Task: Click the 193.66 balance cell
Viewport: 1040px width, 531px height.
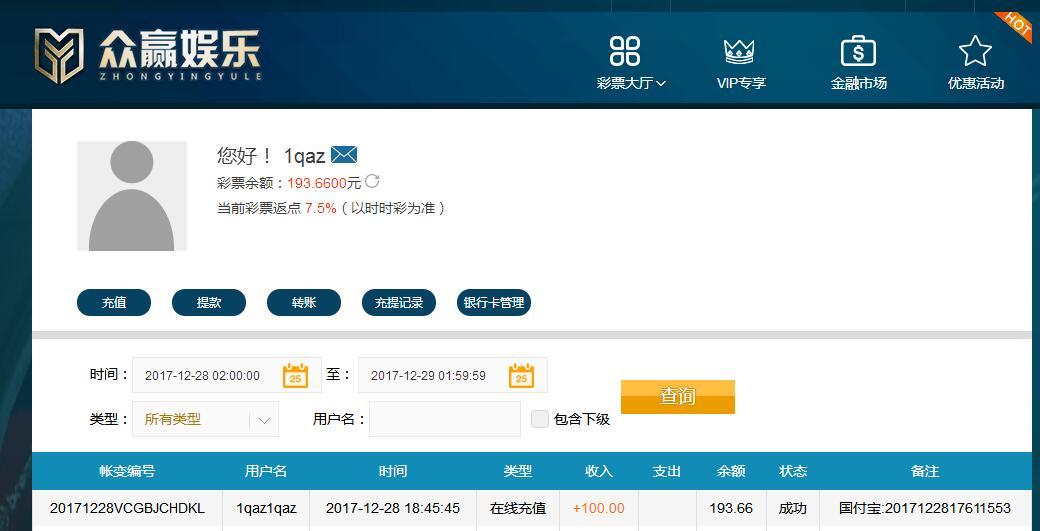Action: pos(731,508)
